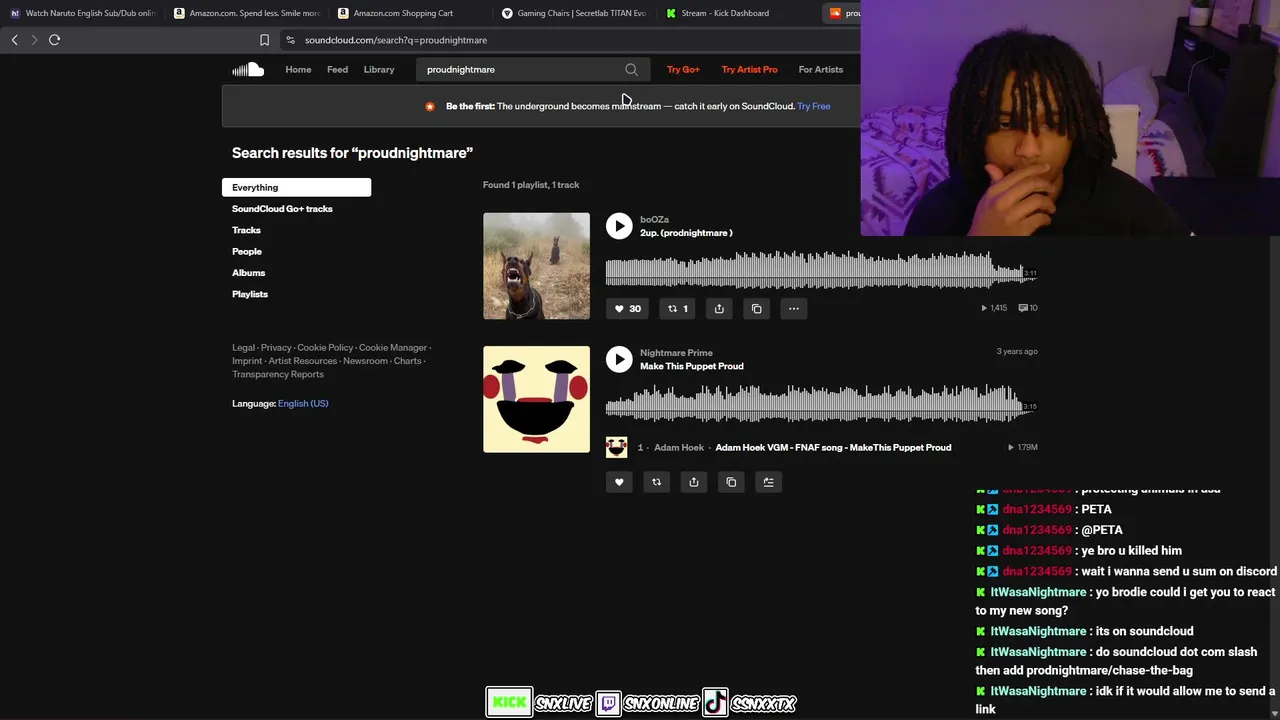The width and height of the screenshot is (1280, 720).
Task: Filter results by Everything
Action: point(296,187)
